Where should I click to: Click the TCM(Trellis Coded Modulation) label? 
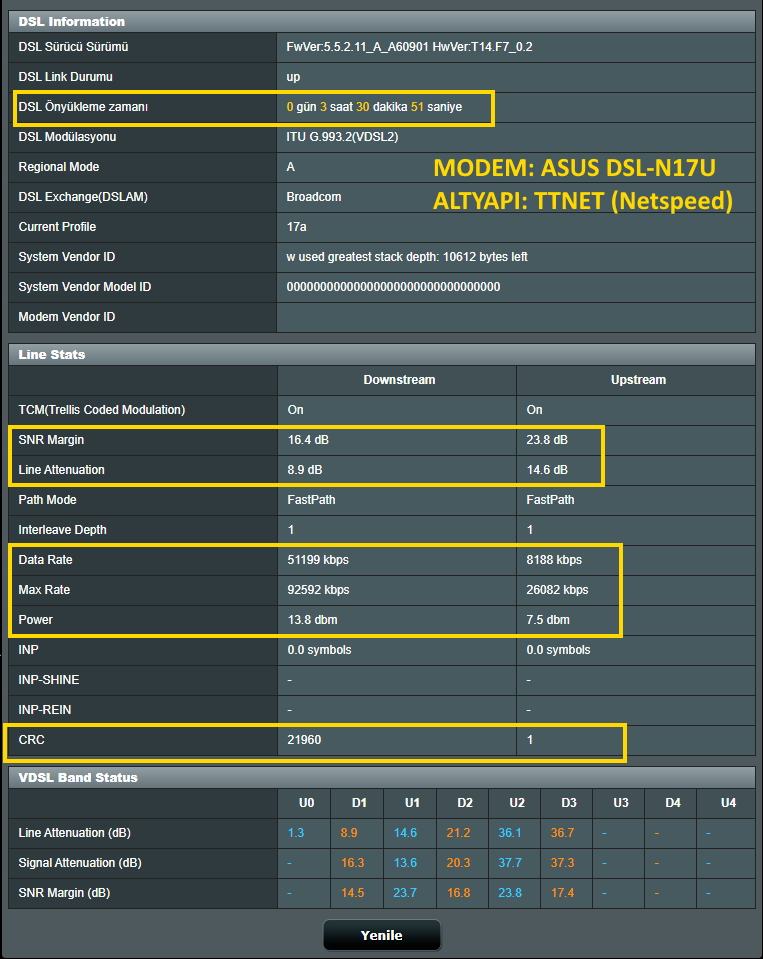point(101,410)
